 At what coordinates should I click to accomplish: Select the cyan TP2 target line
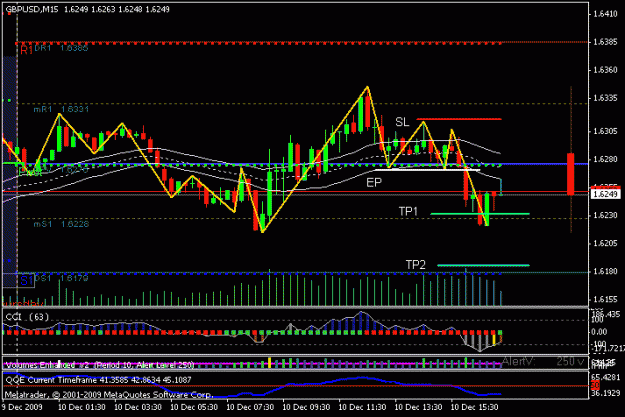(483, 265)
